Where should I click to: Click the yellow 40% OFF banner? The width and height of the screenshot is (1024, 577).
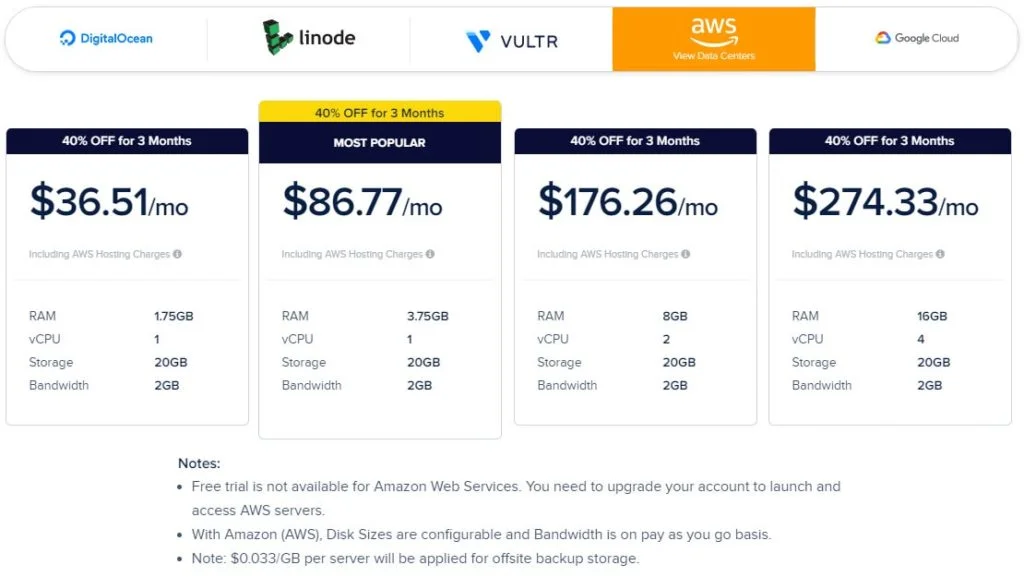[380, 112]
